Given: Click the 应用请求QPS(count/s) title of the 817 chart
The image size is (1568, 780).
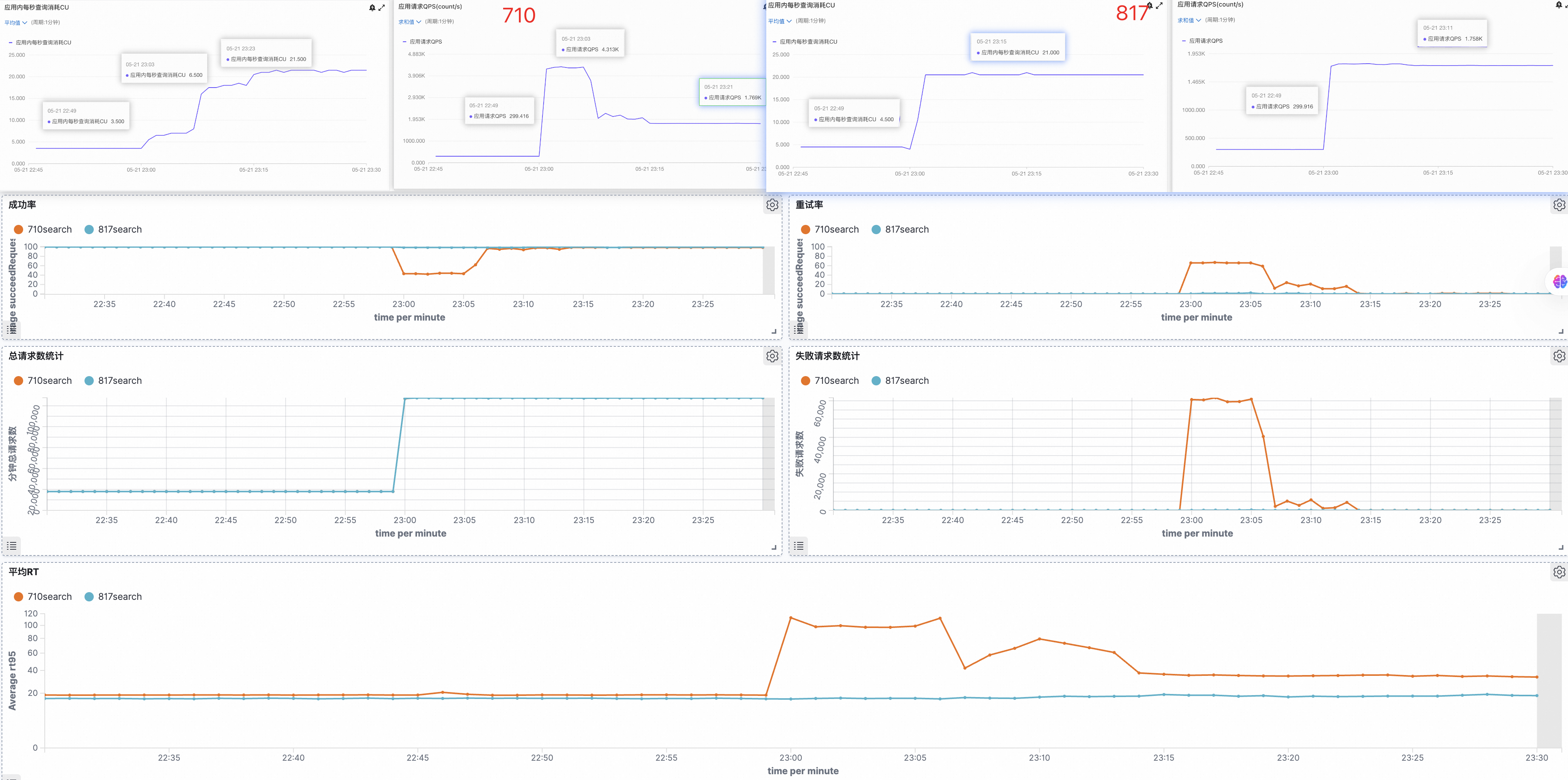Looking at the screenshot, I should (1210, 4).
